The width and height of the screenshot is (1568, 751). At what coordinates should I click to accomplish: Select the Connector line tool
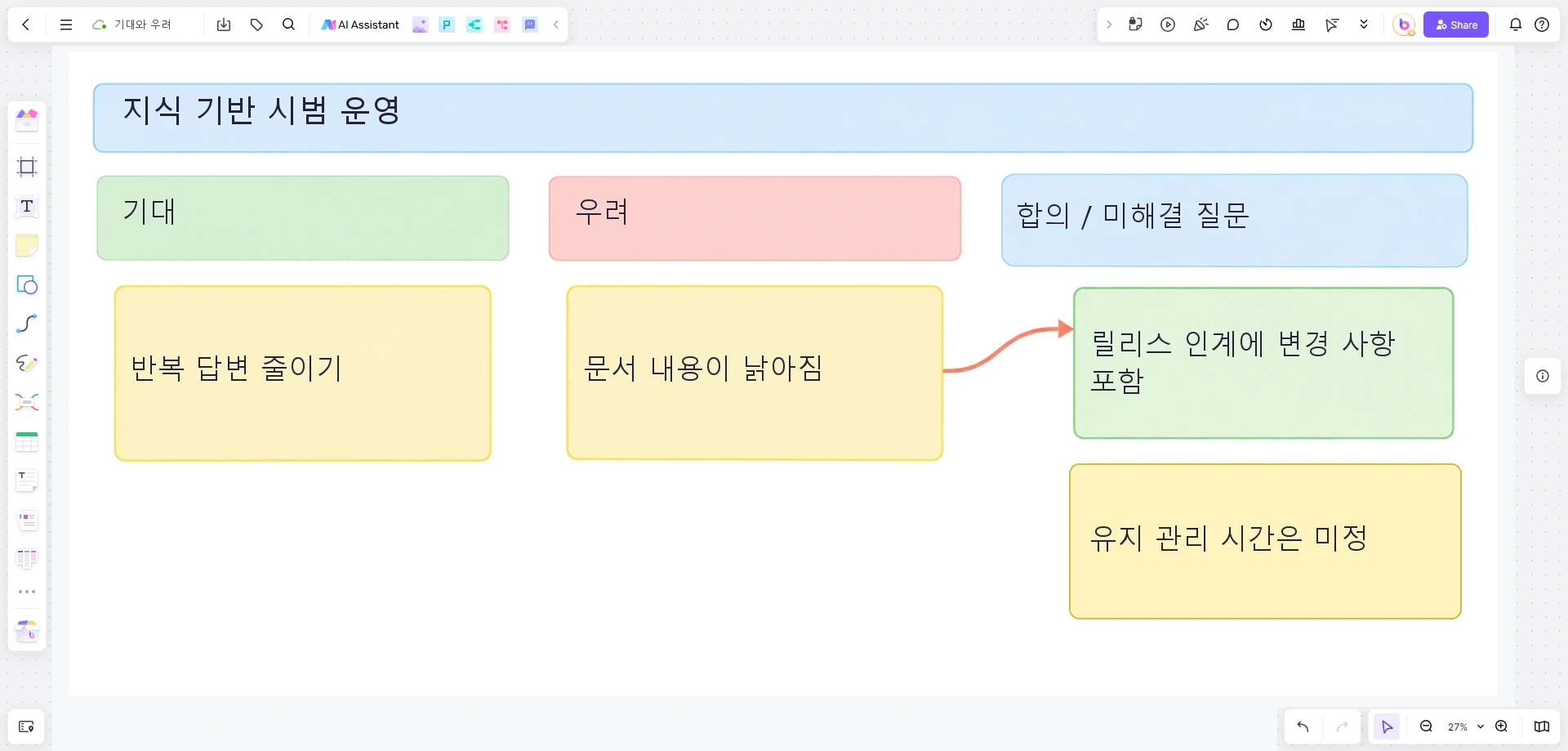(x=27, y=324)
